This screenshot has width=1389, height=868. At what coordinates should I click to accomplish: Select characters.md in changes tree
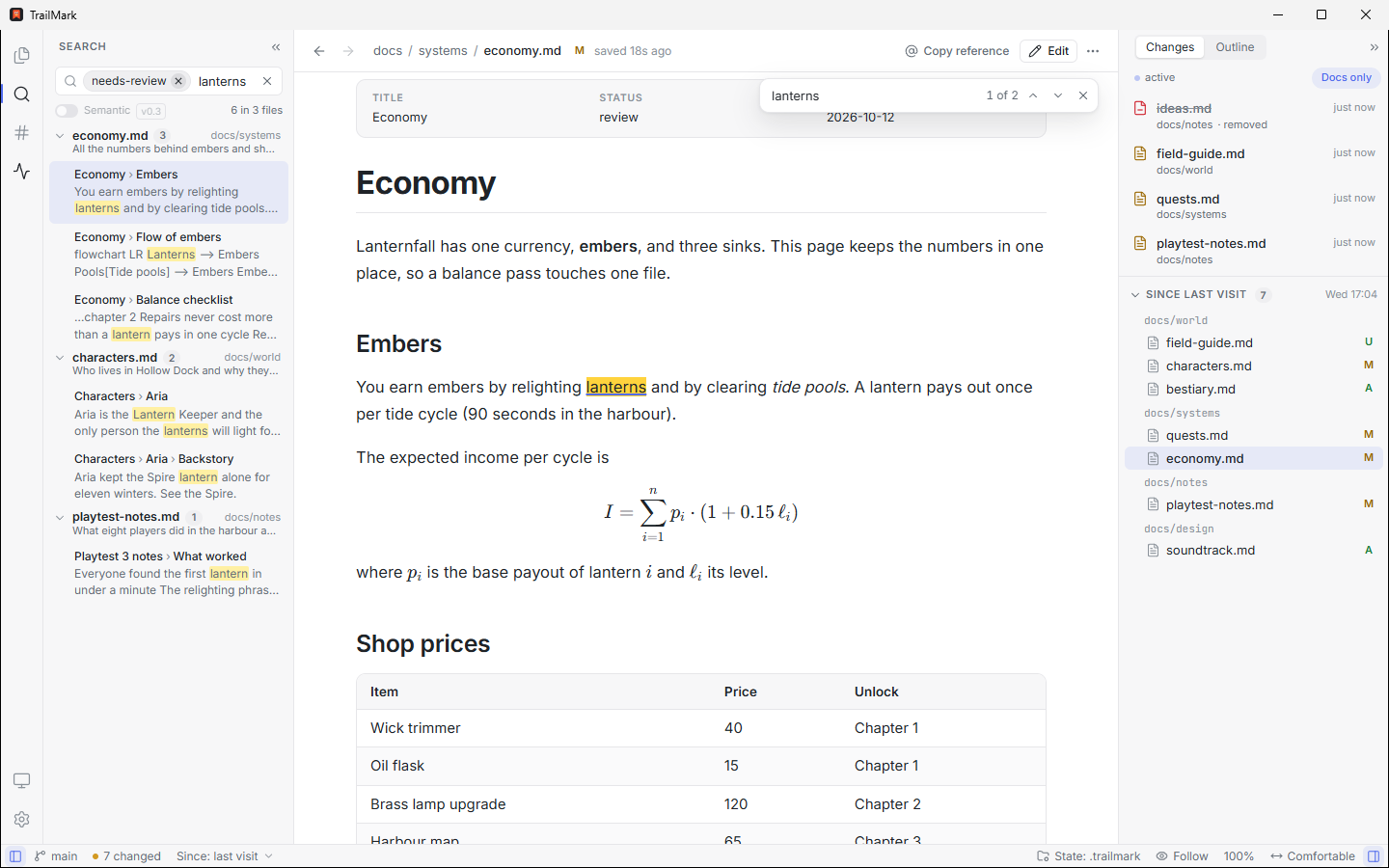coord(1254,366)
